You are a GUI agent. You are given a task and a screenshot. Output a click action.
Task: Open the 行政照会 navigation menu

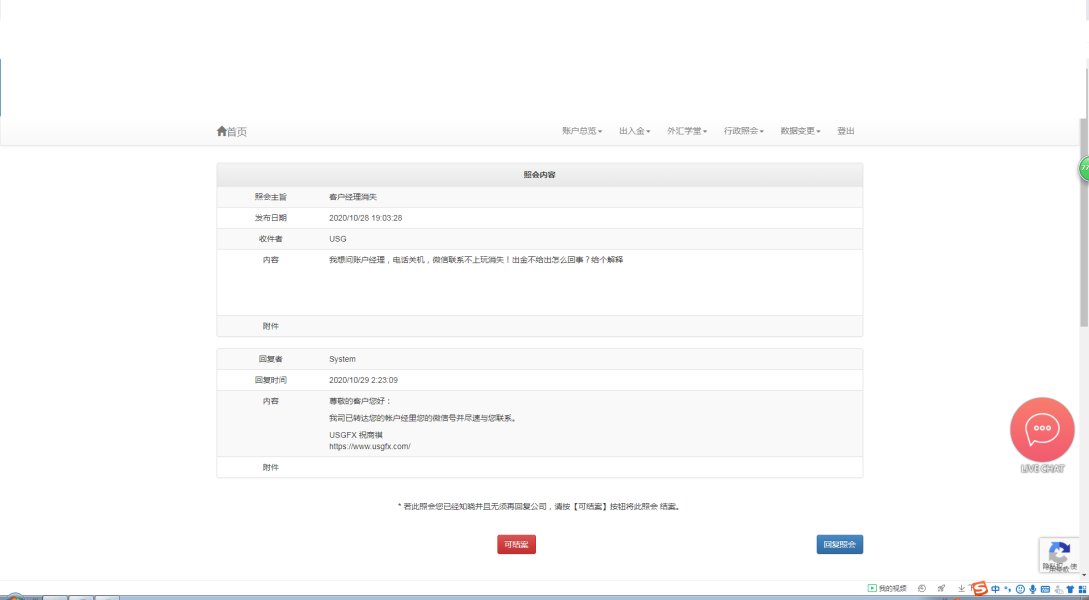pos(743,131)
